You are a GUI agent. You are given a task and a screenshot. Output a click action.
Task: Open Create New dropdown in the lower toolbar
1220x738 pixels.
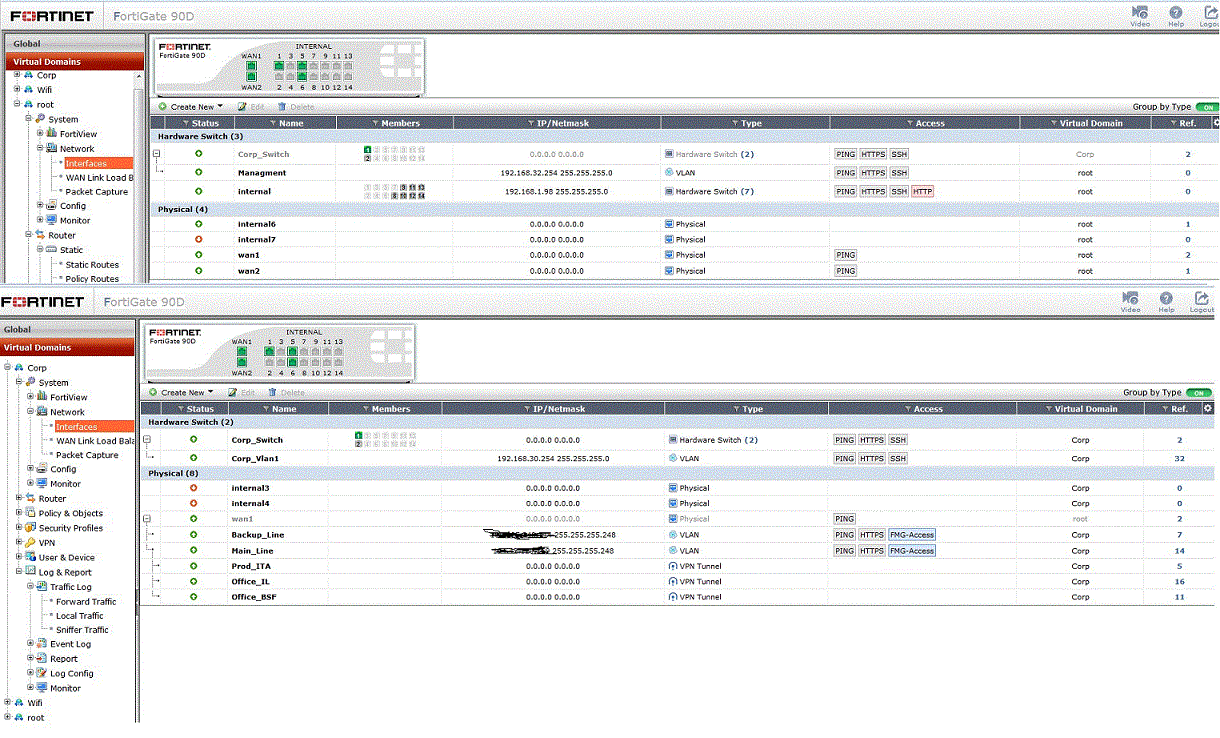coord(181,393)
